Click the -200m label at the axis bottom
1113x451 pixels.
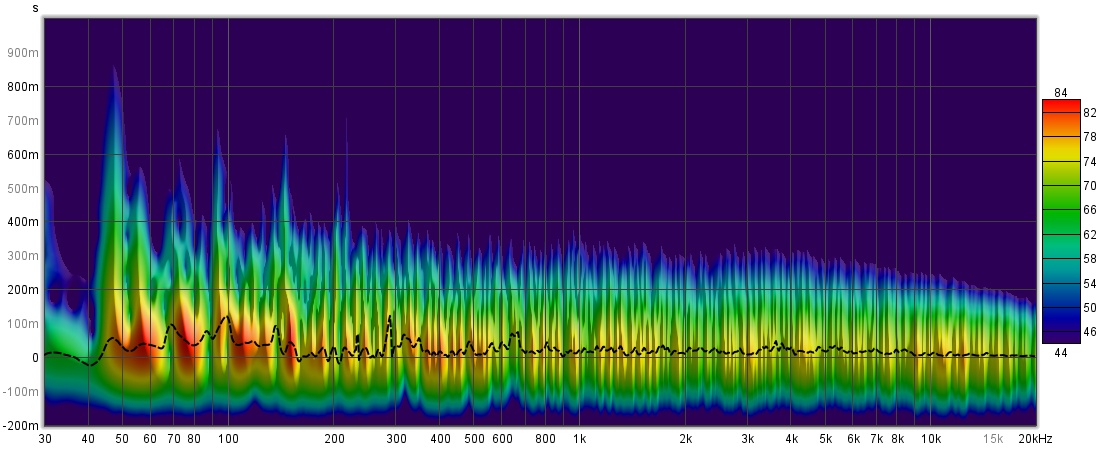[20, 425]
